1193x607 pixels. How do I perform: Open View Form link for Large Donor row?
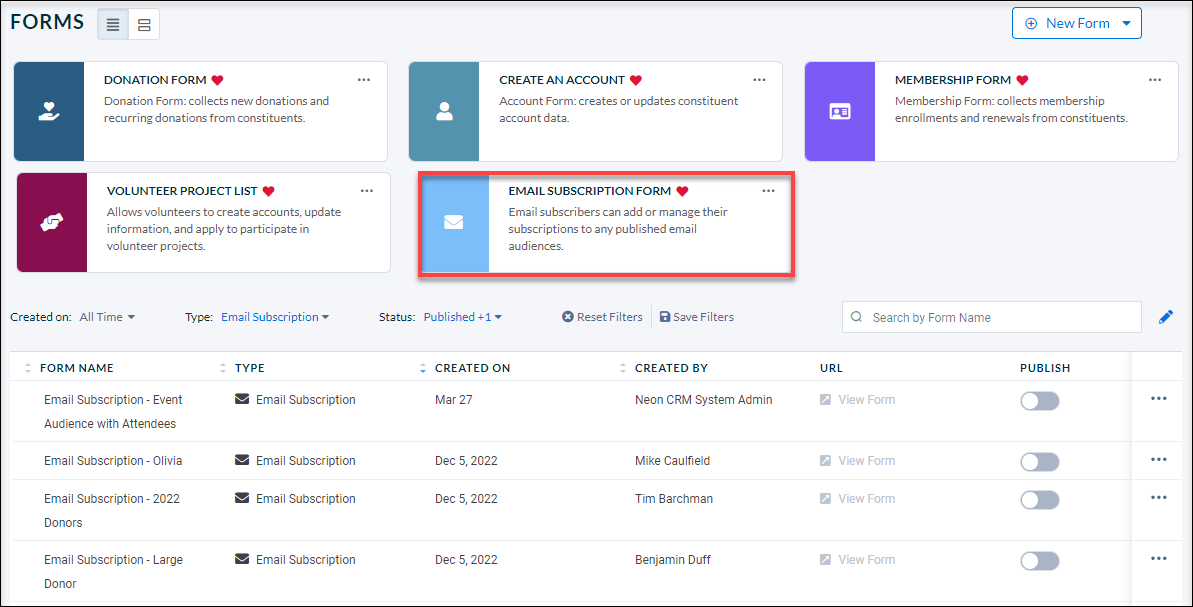tap(857, 559)
